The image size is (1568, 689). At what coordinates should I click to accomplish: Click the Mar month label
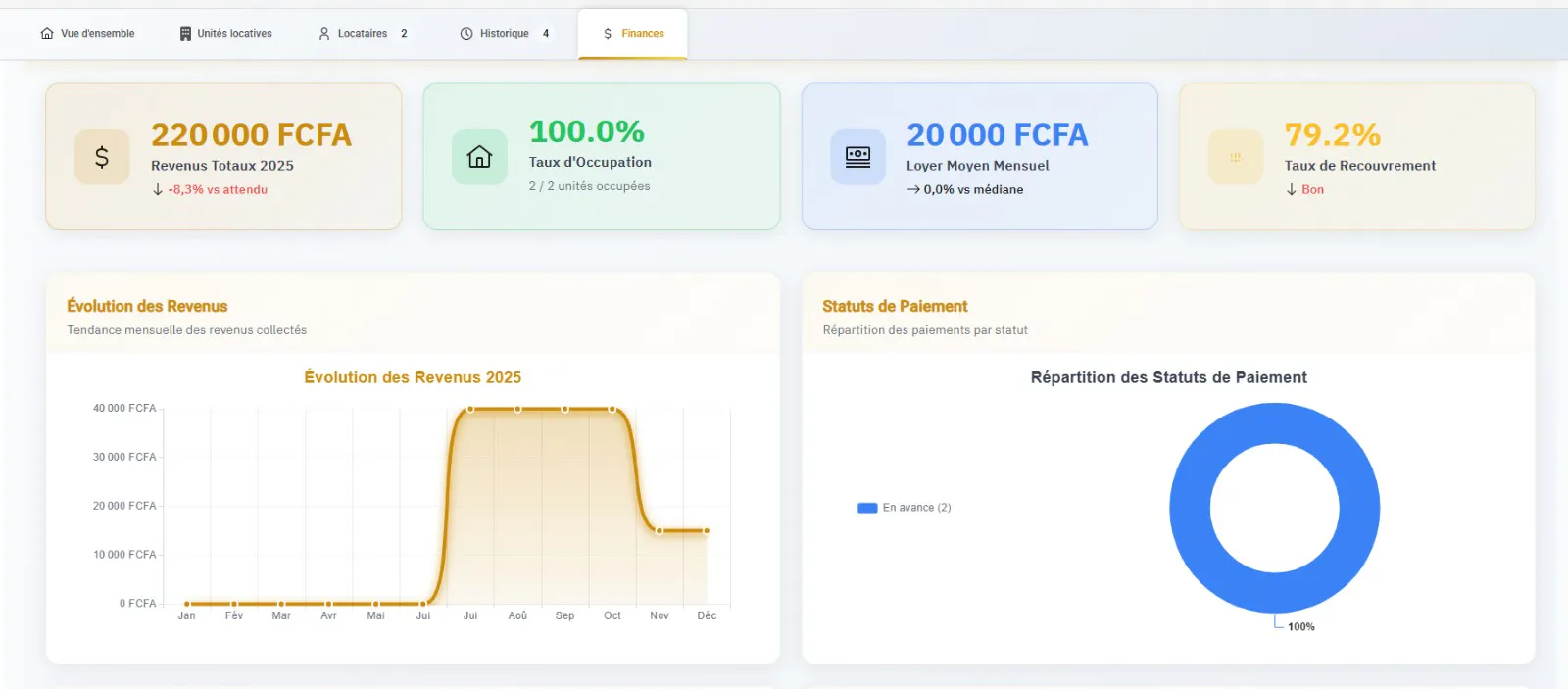click(281, 616)
